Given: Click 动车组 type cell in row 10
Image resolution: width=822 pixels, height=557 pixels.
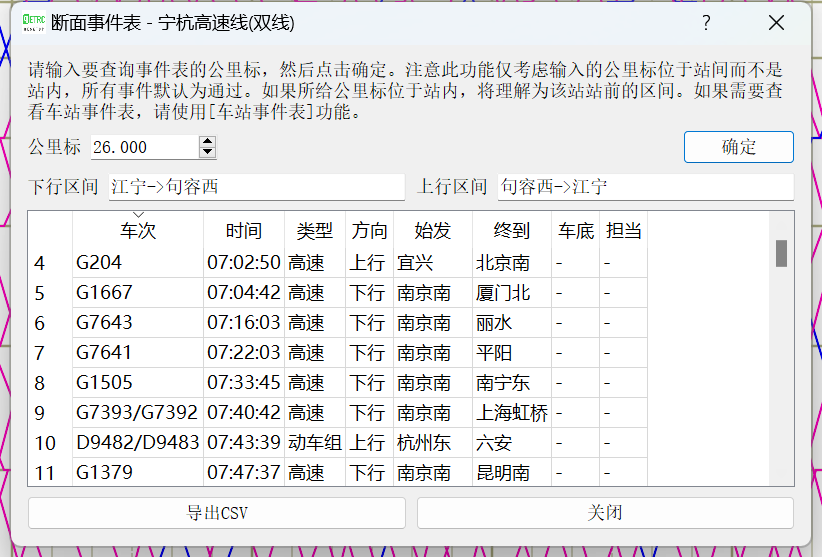Looking at the screenshot, I should tap(315, 443).
